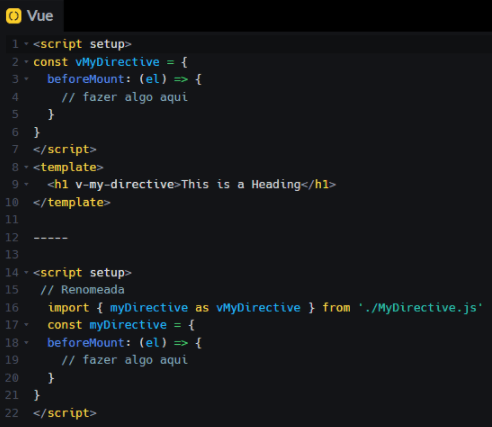This screenshot has width=492, height=427.
Task: Click the '</template>' closing tag on line 10
Action: click(72, 202)
